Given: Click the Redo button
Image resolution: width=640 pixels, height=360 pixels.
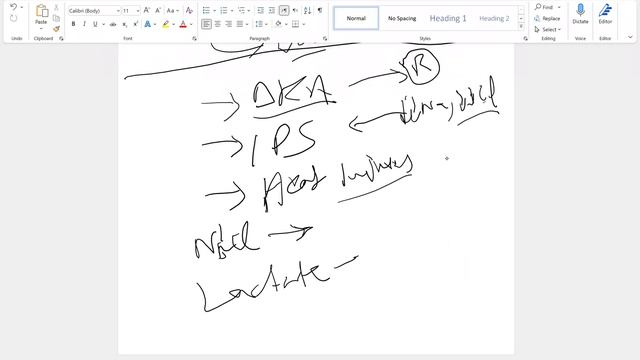Looking at the screenshot, I should coord(13,18).
